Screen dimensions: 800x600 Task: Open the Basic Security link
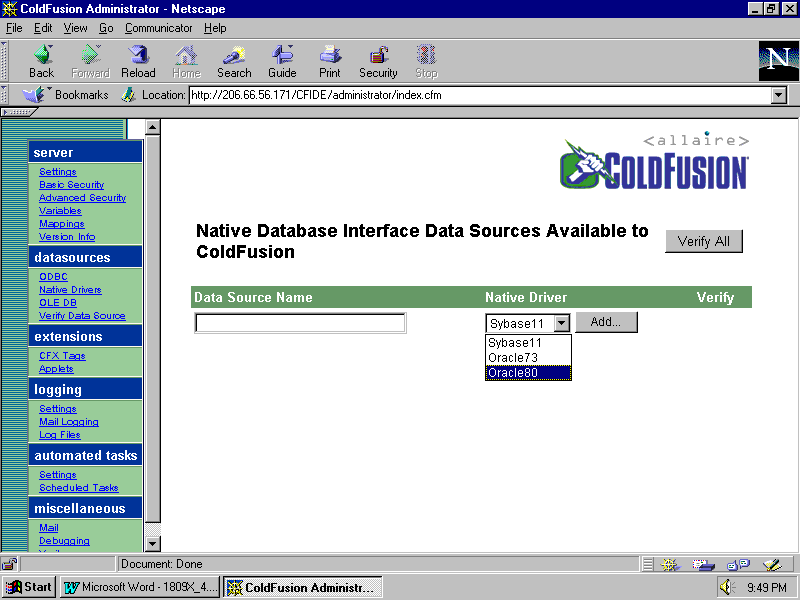tap(71, 185)
